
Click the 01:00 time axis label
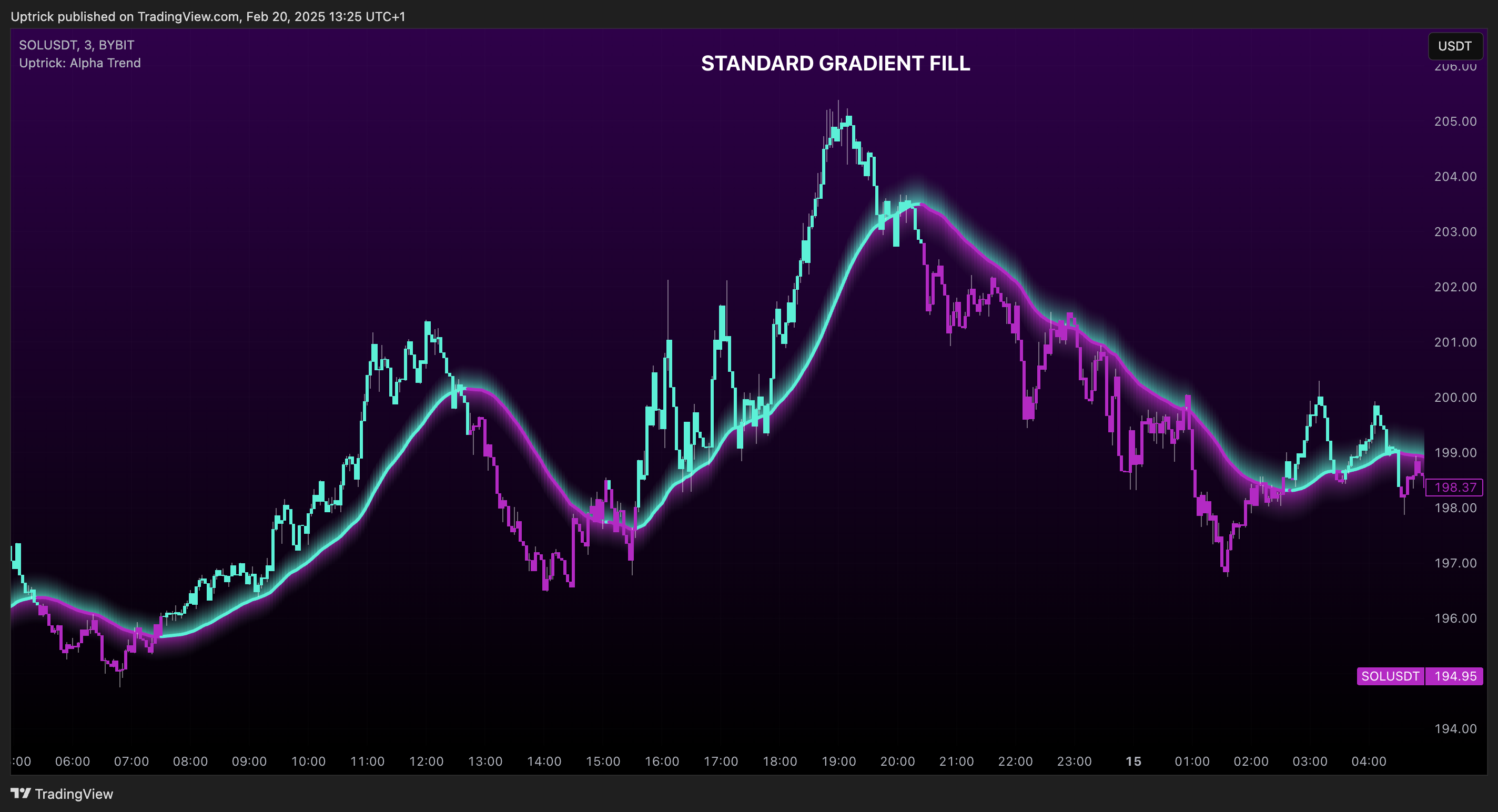(1192, 762)
